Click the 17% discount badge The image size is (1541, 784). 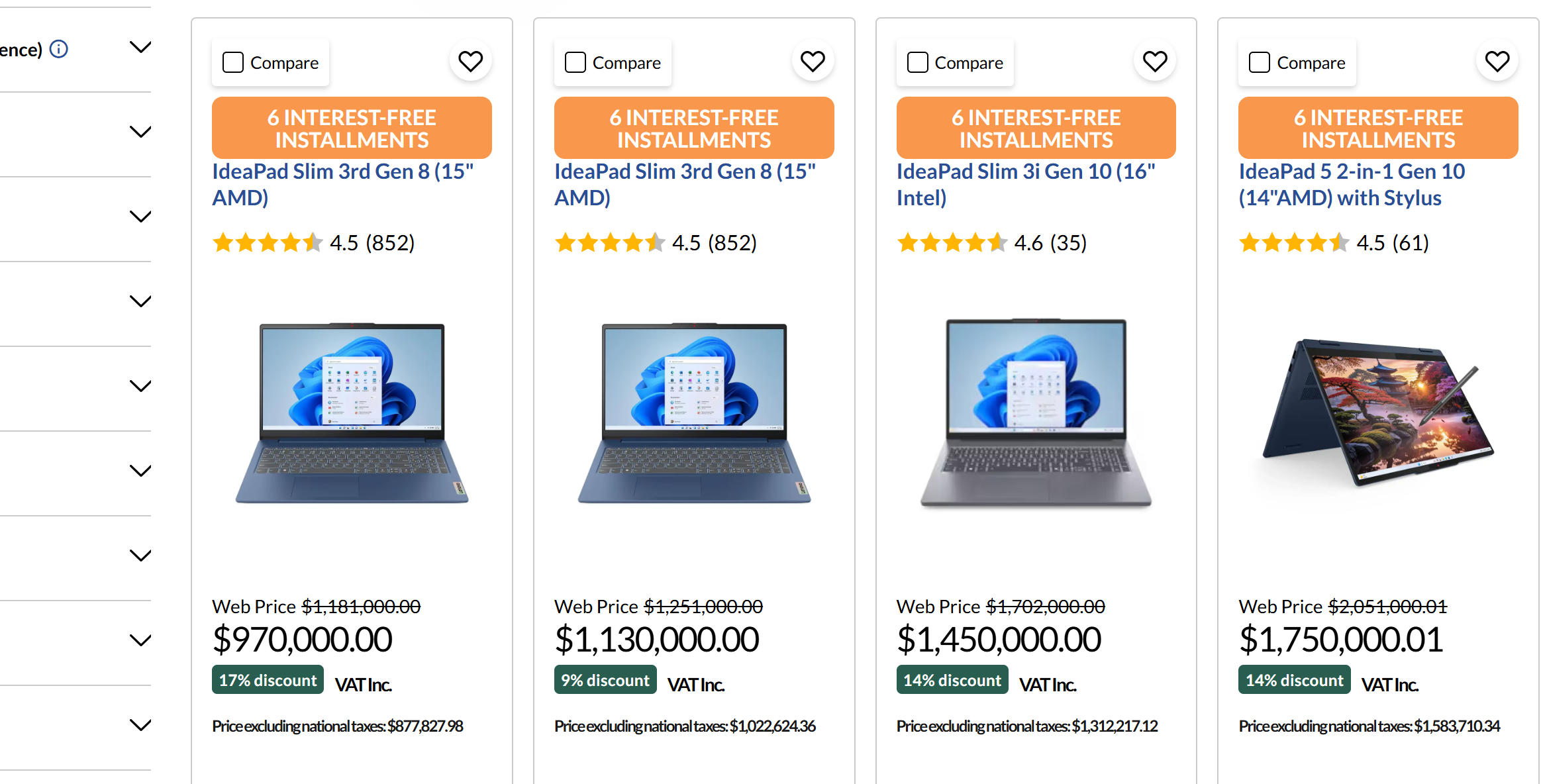pos(268,680)
